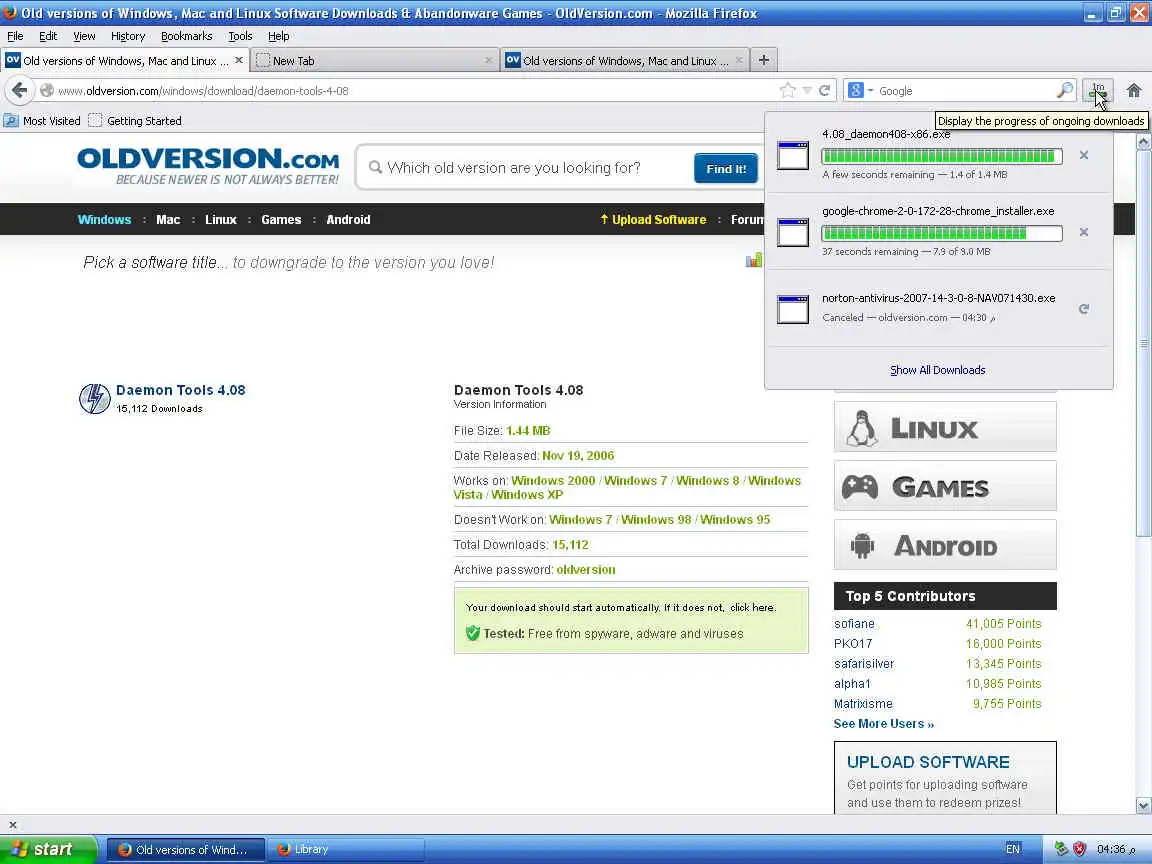Click the google-chrome installer file icon
The image size is (1152, 864).
[x=793, y=232]
